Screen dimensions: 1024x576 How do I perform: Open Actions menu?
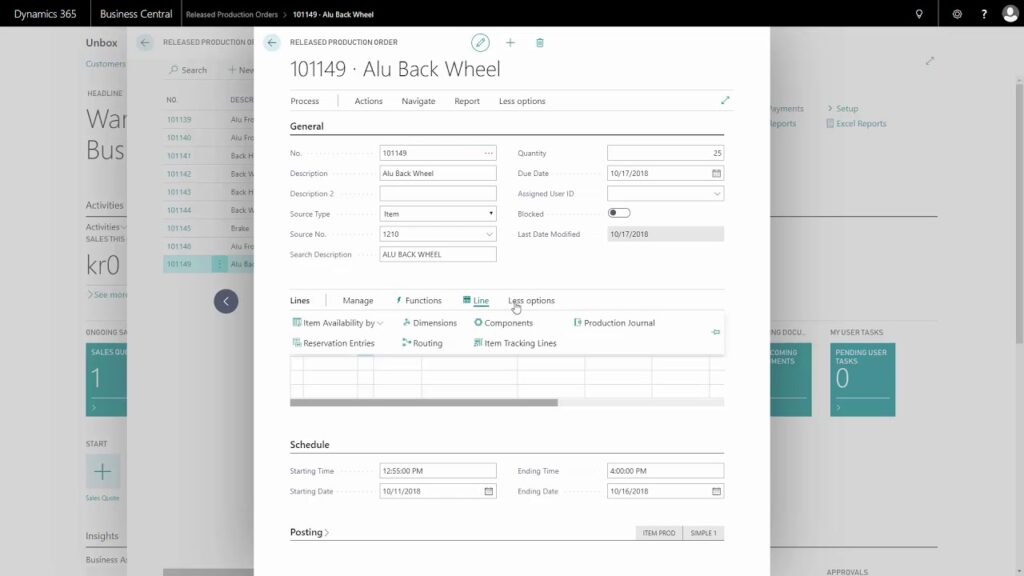(368, 101)
